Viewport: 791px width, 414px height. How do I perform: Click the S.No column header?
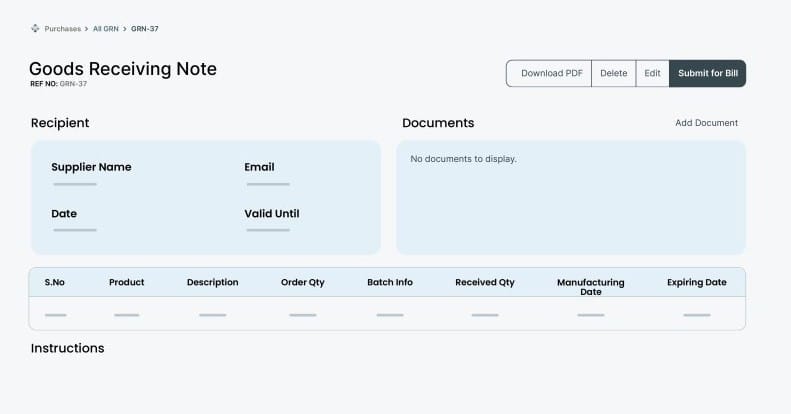[55, 282]
